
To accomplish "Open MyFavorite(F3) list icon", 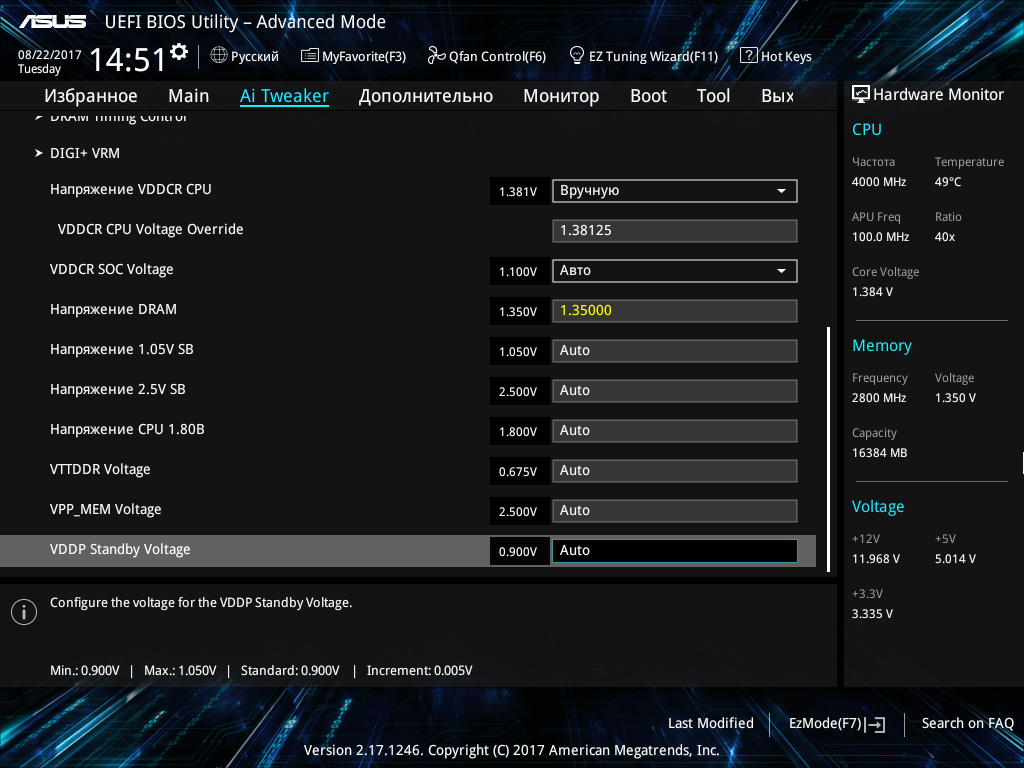I will click(x=310, y=56).
